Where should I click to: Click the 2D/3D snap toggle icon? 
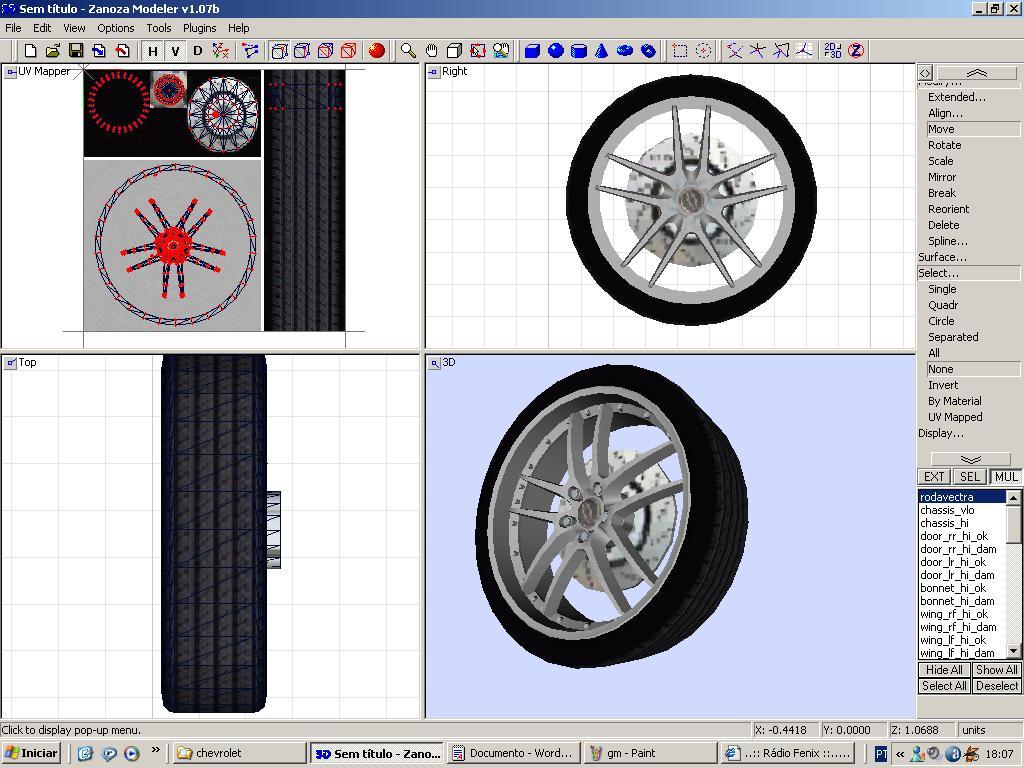(833, 51)
